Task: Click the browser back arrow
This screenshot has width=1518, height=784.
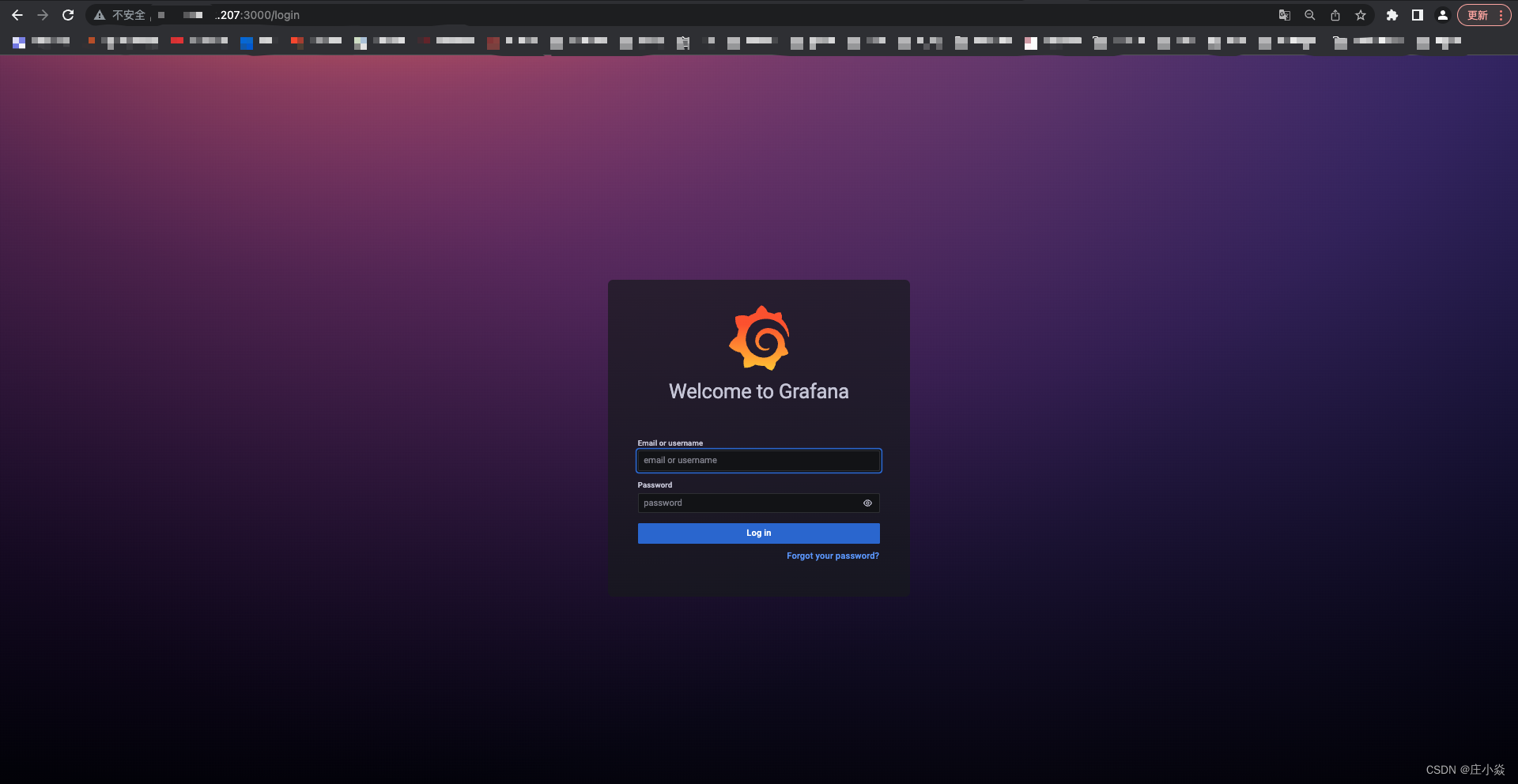Action: tap(17, 15)
